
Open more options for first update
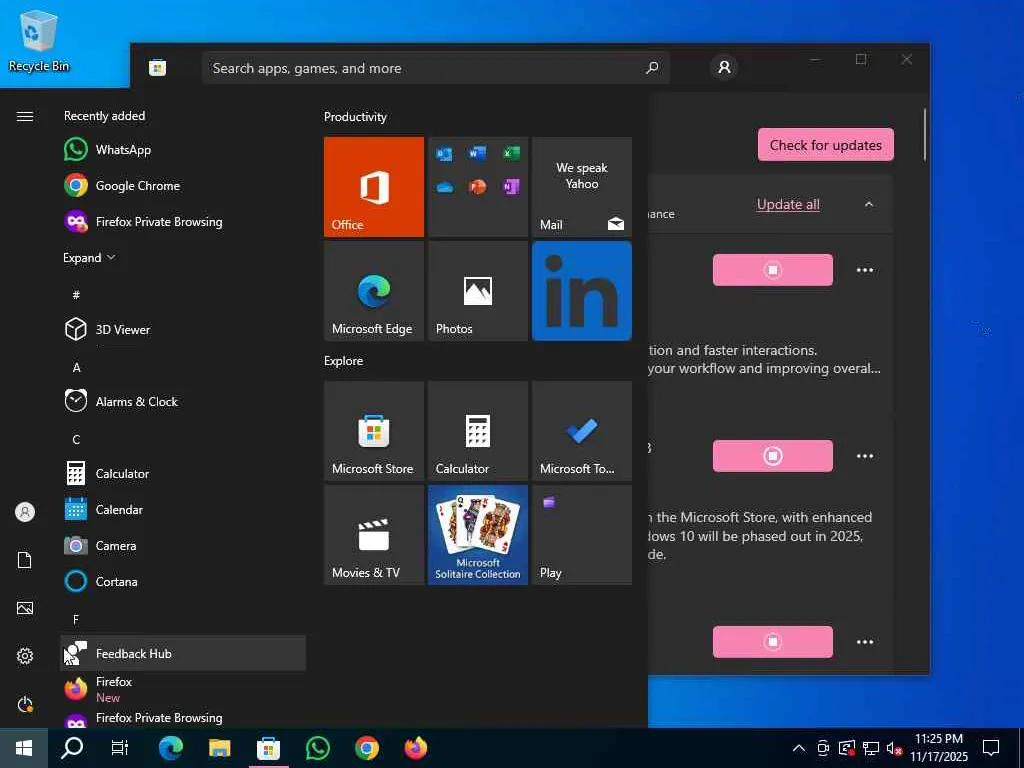click(865, 270)
